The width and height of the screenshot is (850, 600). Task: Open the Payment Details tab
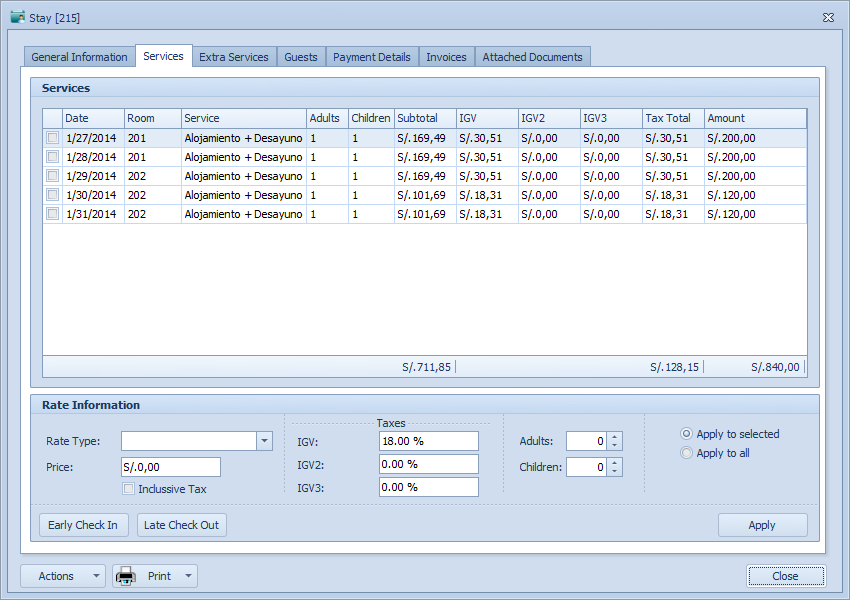pyautogui.click(x=371, y=57)
